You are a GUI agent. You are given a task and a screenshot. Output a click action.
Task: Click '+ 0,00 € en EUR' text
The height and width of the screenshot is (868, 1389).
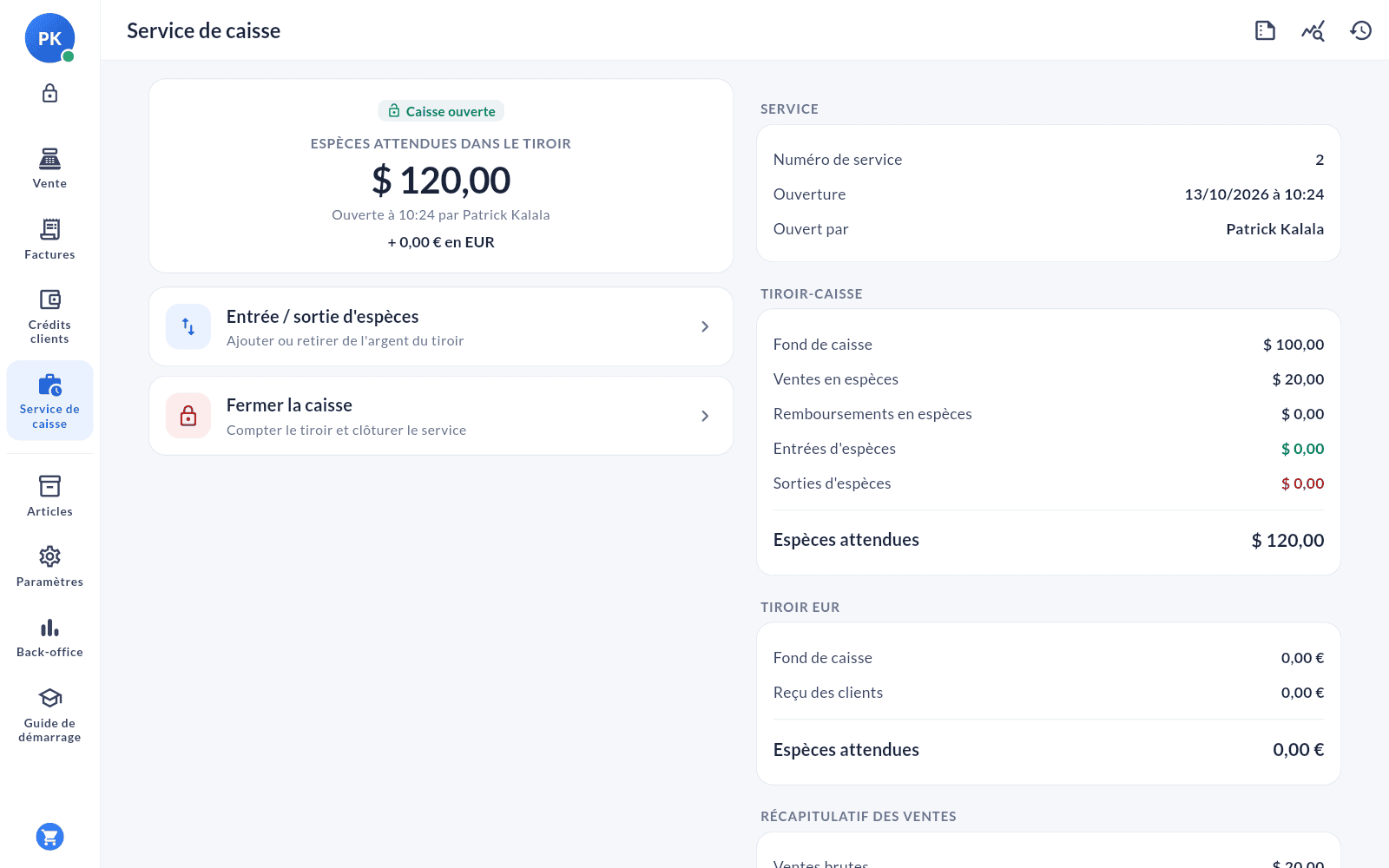point(441,242)
